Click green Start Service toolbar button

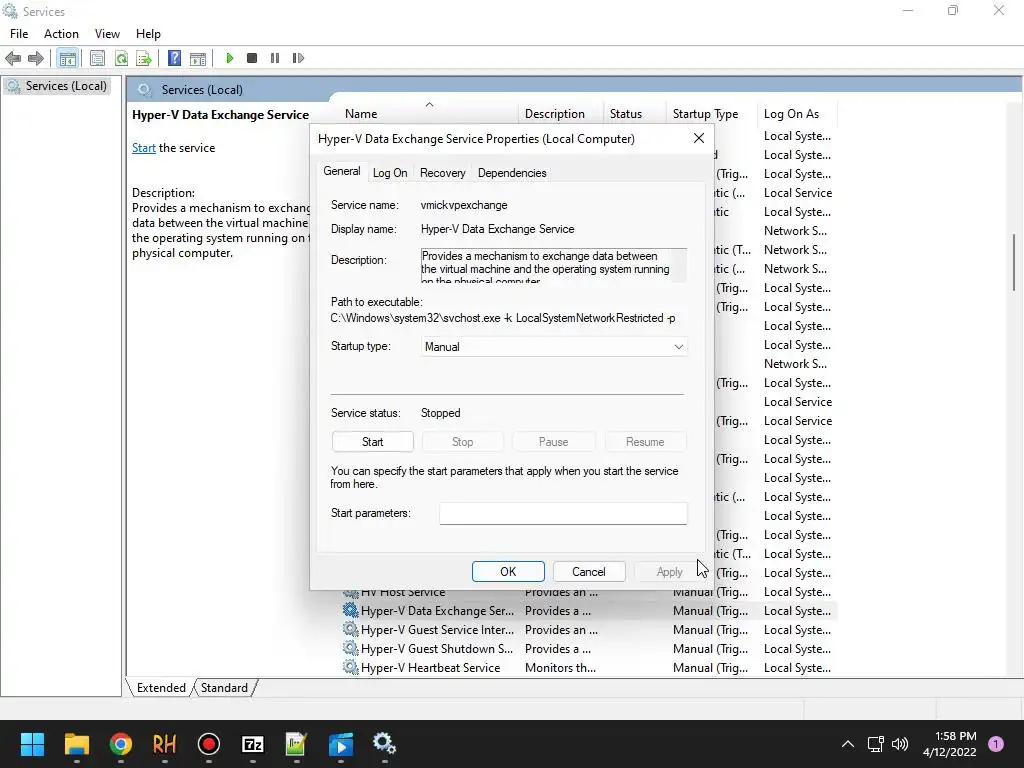click(229, 58)
